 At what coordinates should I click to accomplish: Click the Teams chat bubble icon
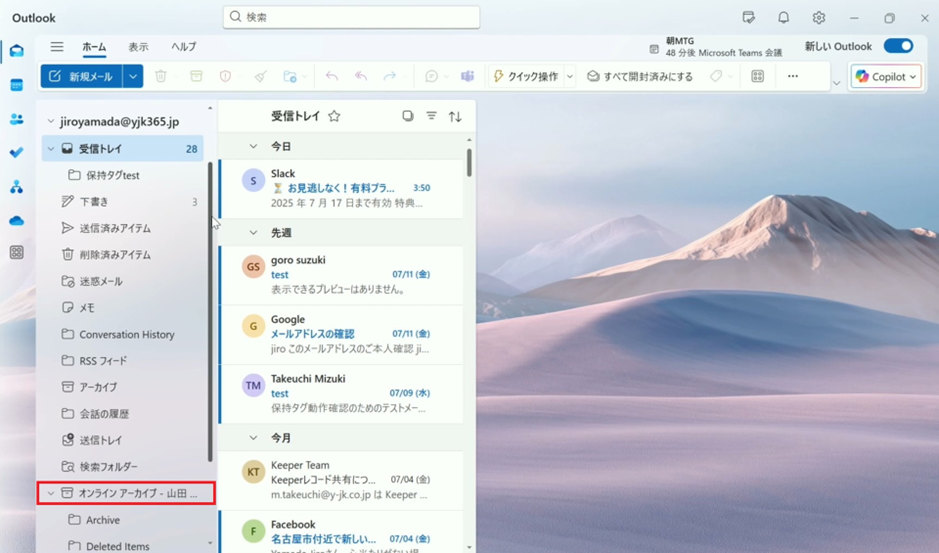click(431, 76)
